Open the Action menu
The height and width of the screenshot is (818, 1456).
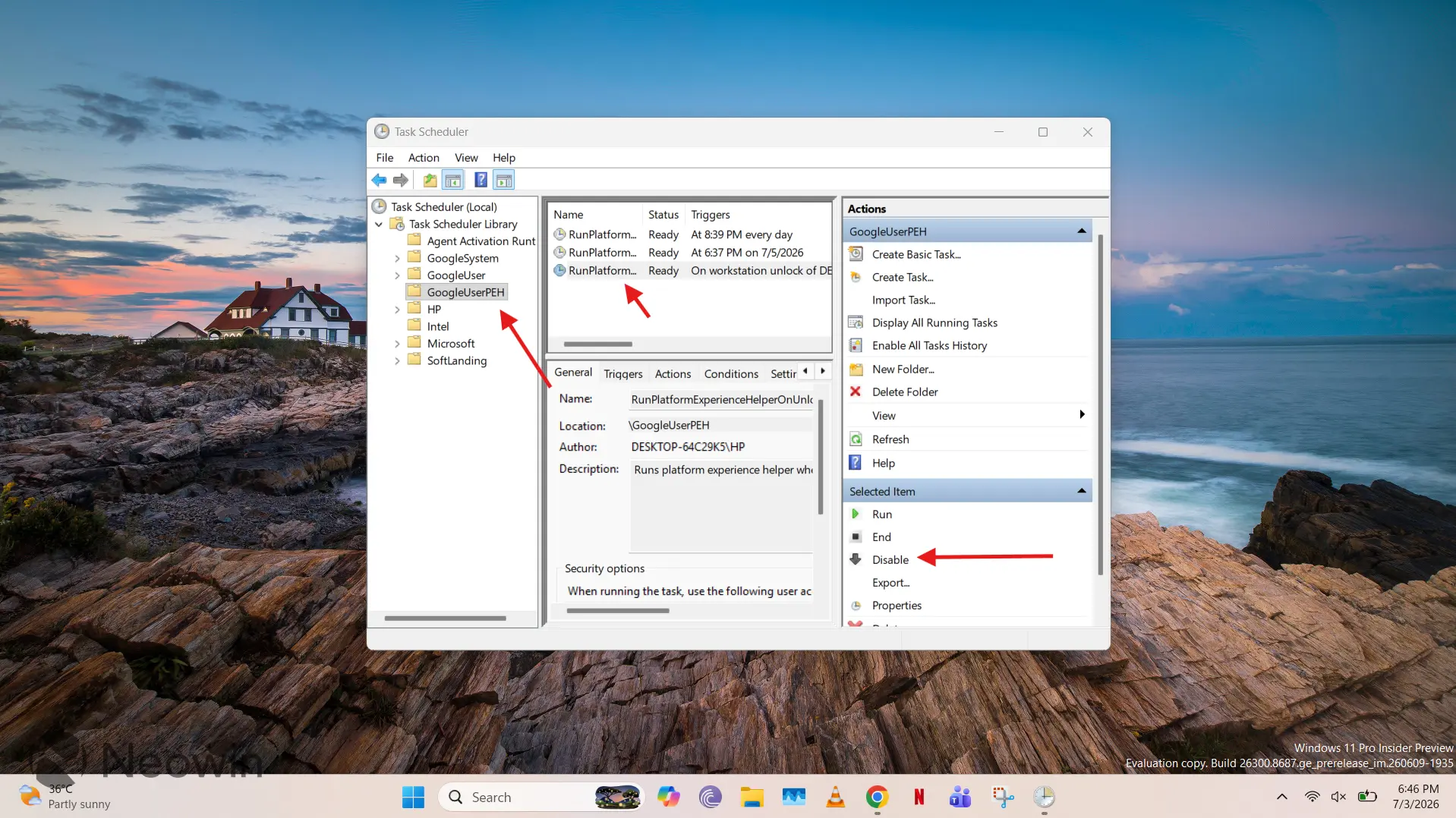[x=424, y=158]
